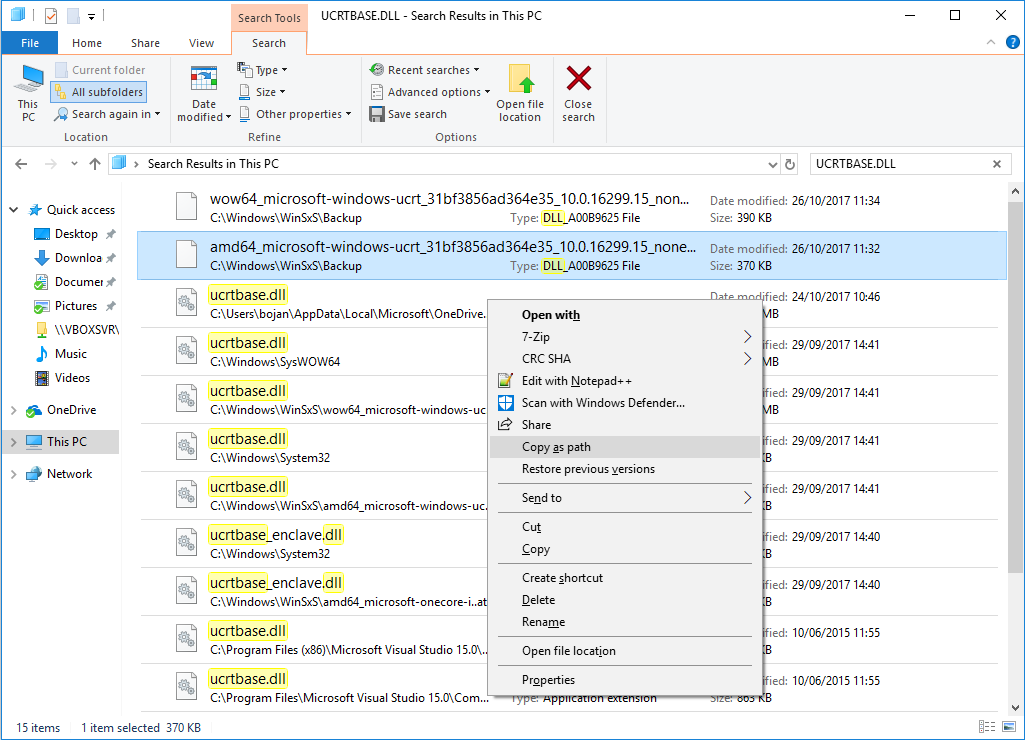Open the File tab

(x=30, y=42)
